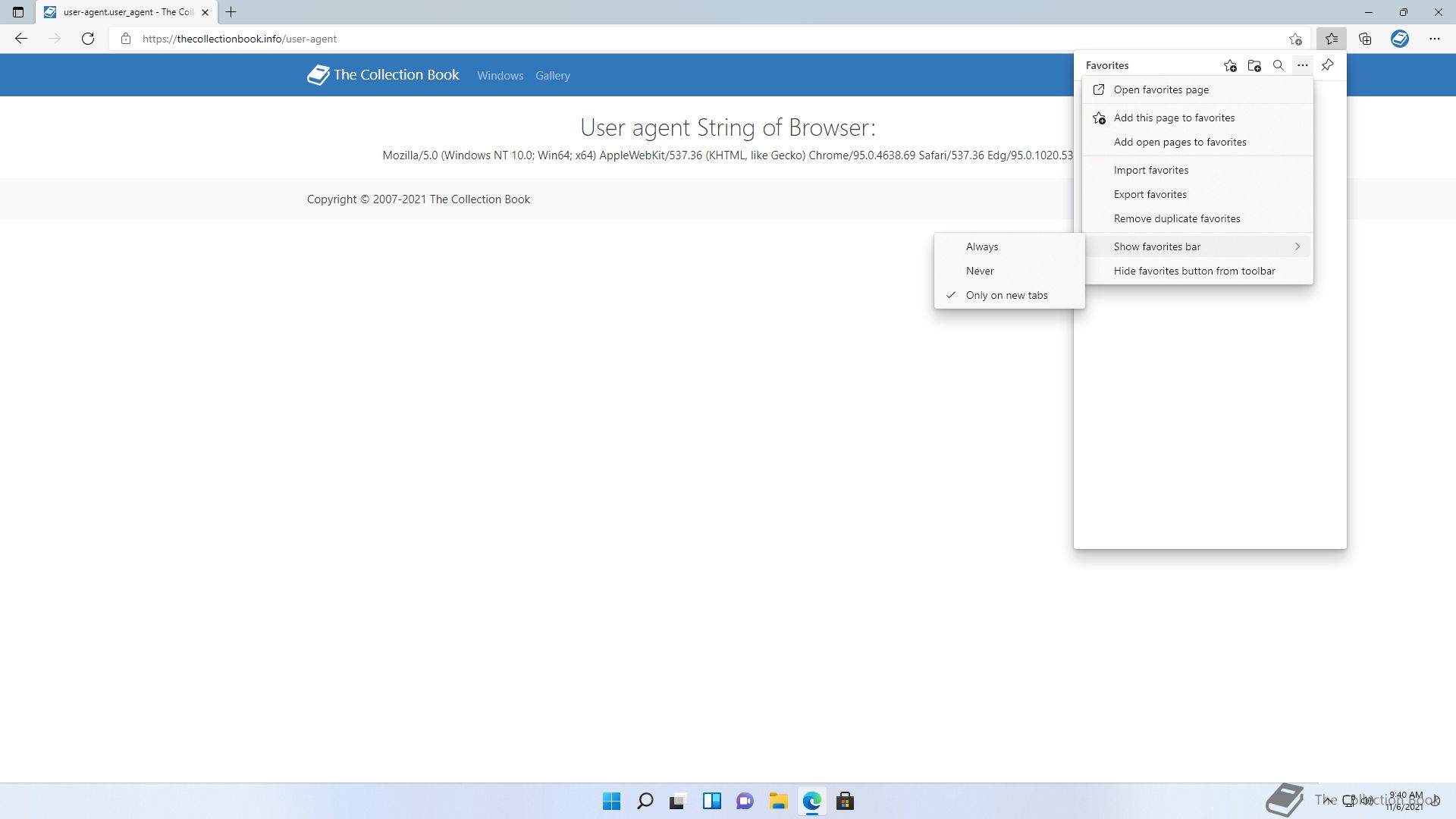1456x819 pixels.
Task: Click add-to-favorites star in address bar
Action: tap(1295, 39)
